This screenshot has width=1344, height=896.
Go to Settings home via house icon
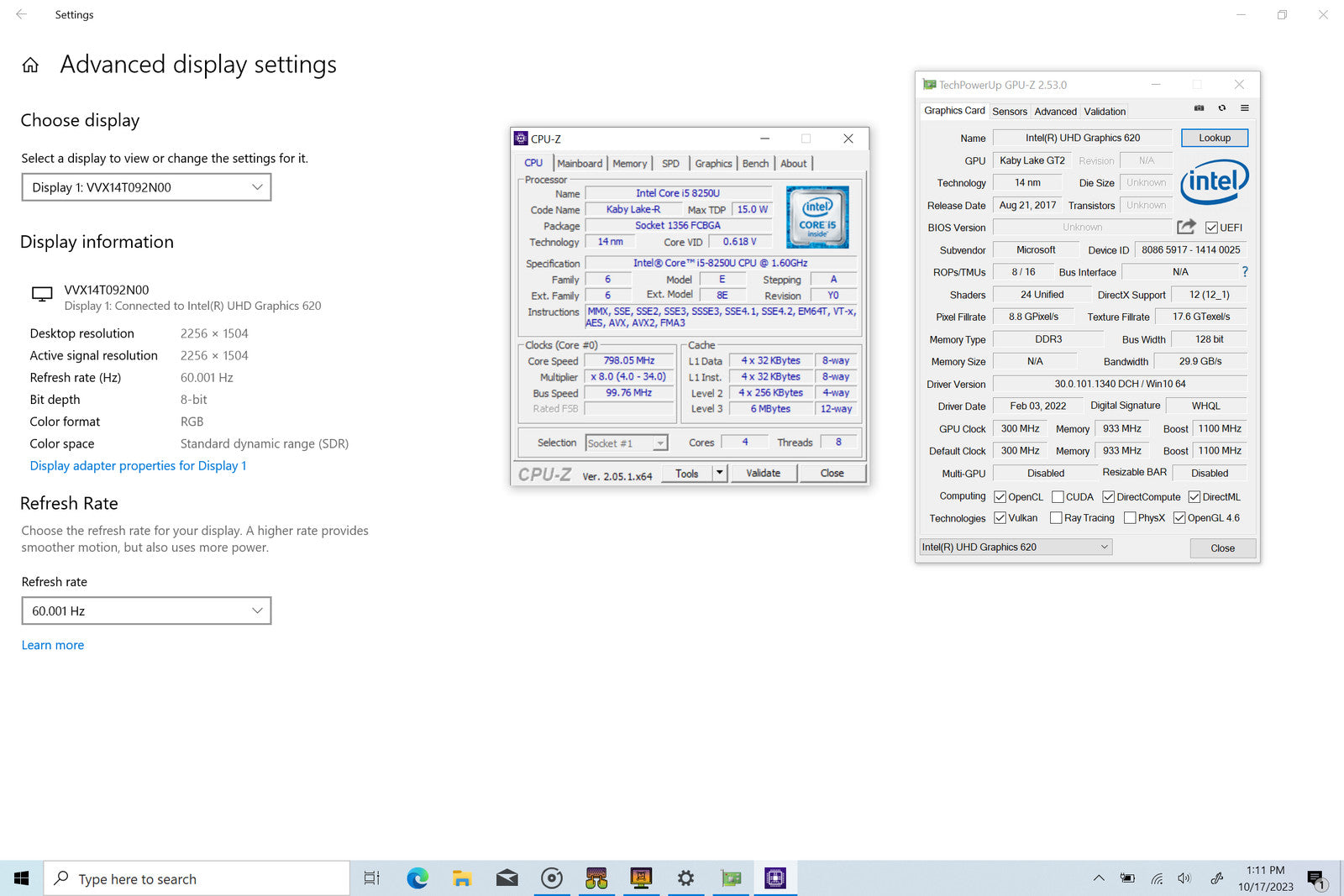pyautogui.click(x=30, y=65)
